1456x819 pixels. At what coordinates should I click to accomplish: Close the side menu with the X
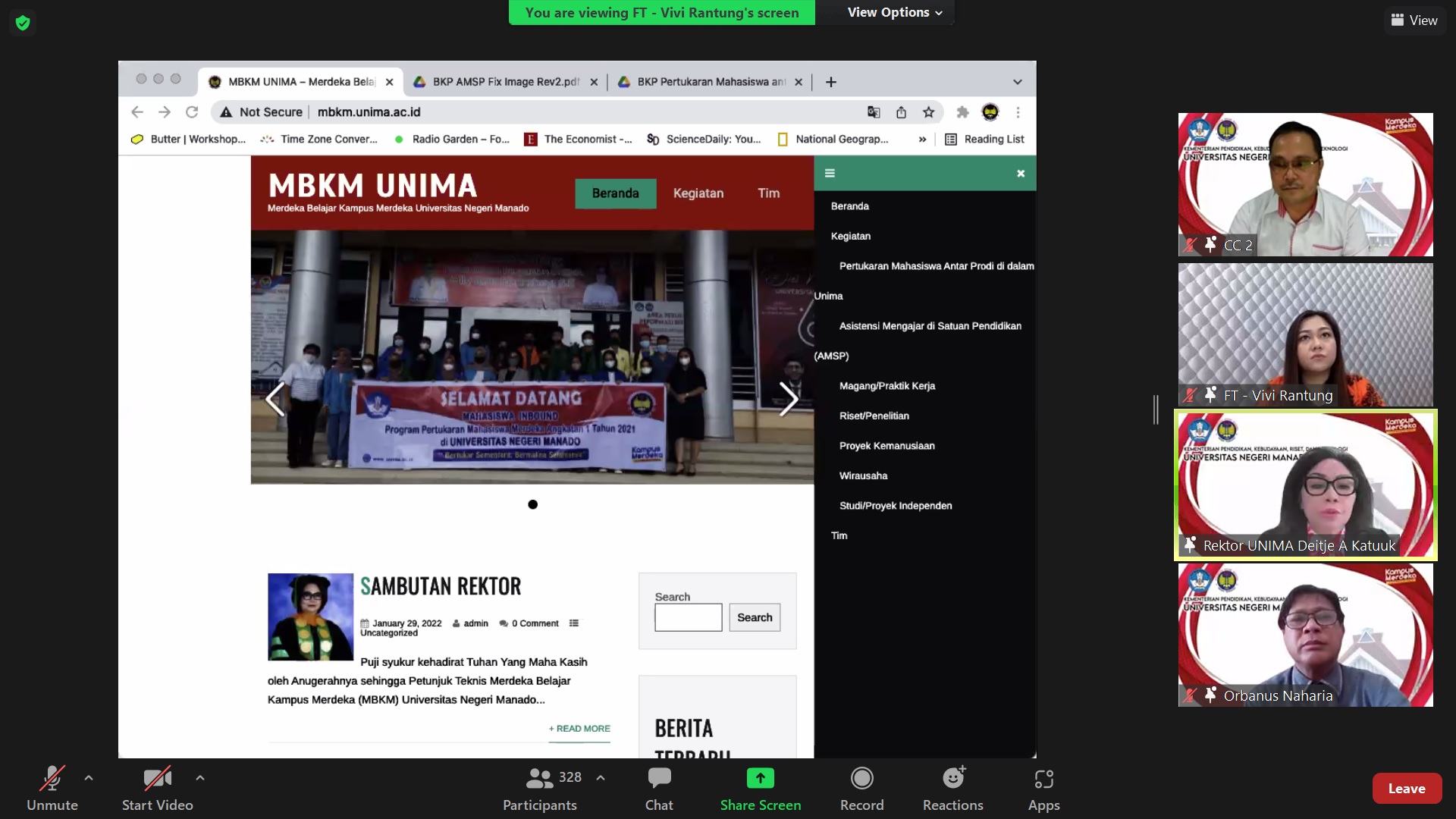click(1021, 174)
